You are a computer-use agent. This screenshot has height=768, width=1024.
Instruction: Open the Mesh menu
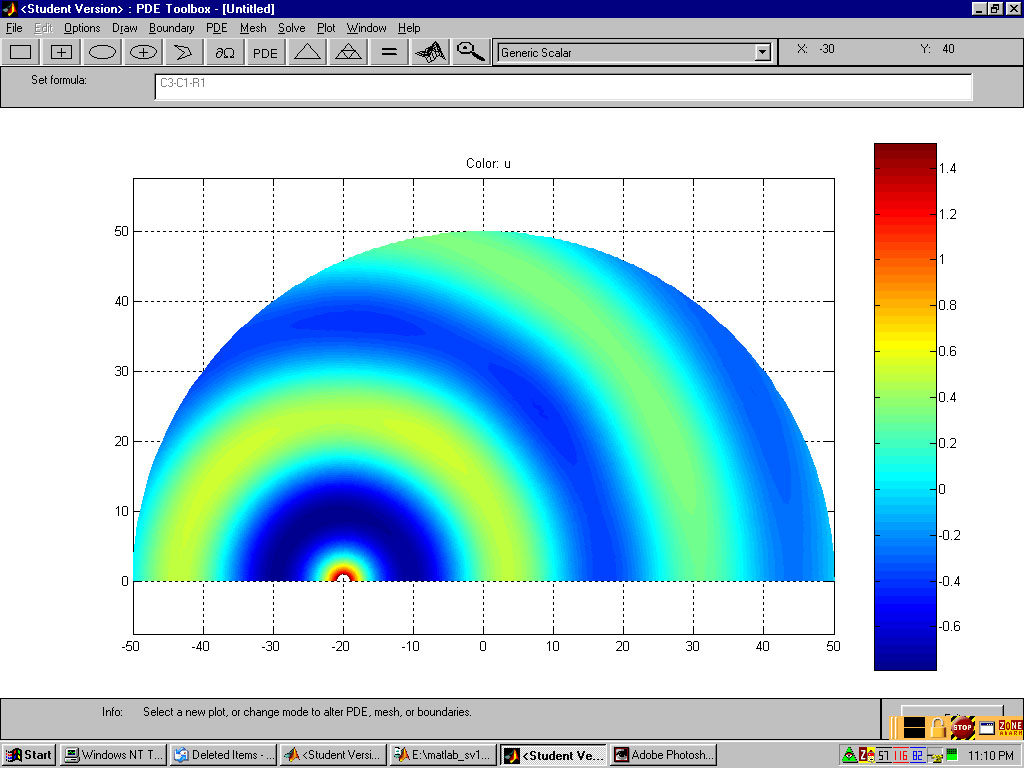[x=253, y=28]
